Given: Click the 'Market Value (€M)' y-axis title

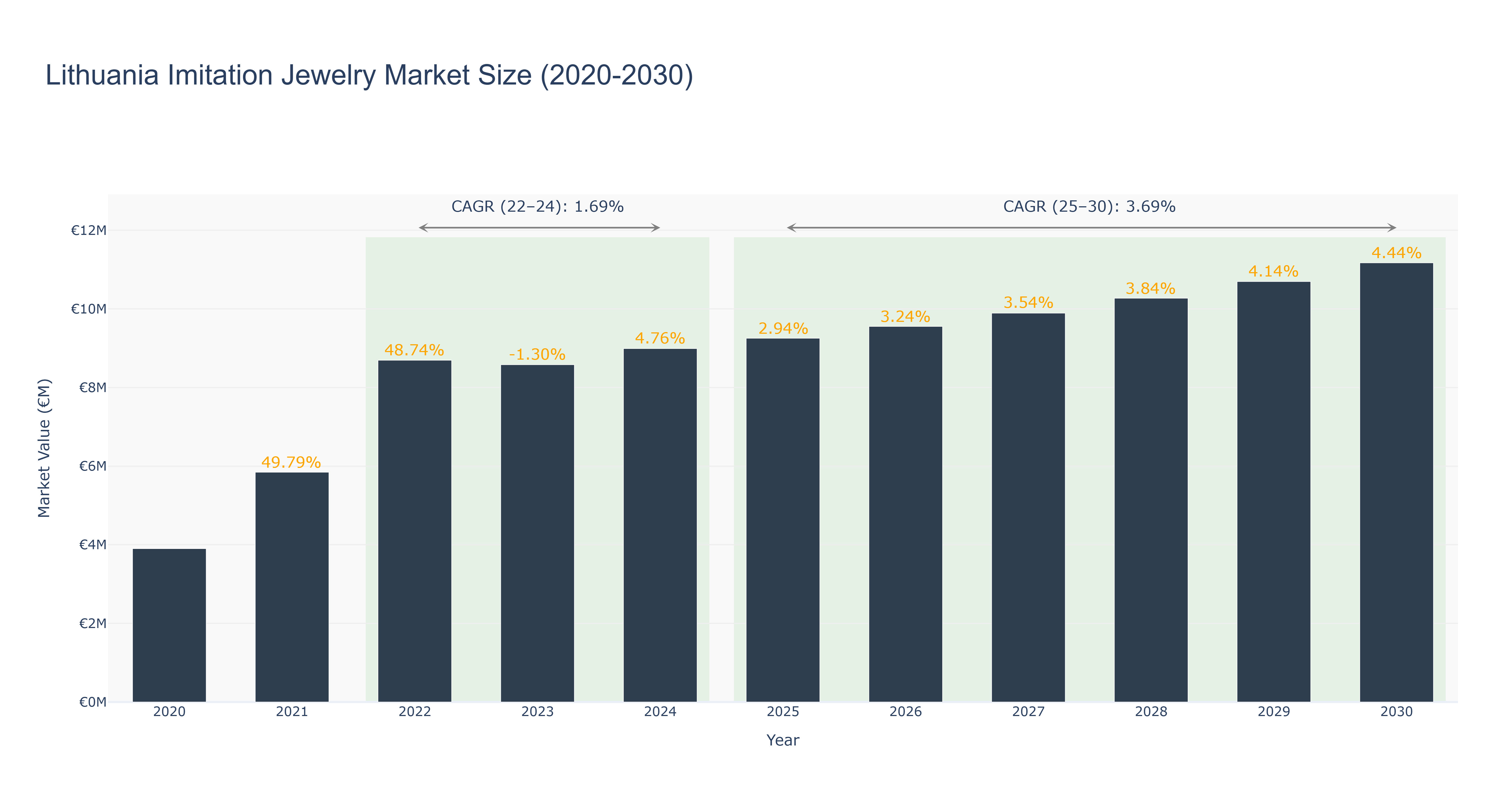Looking at the screenshot, I should click(x=44, y=448).
